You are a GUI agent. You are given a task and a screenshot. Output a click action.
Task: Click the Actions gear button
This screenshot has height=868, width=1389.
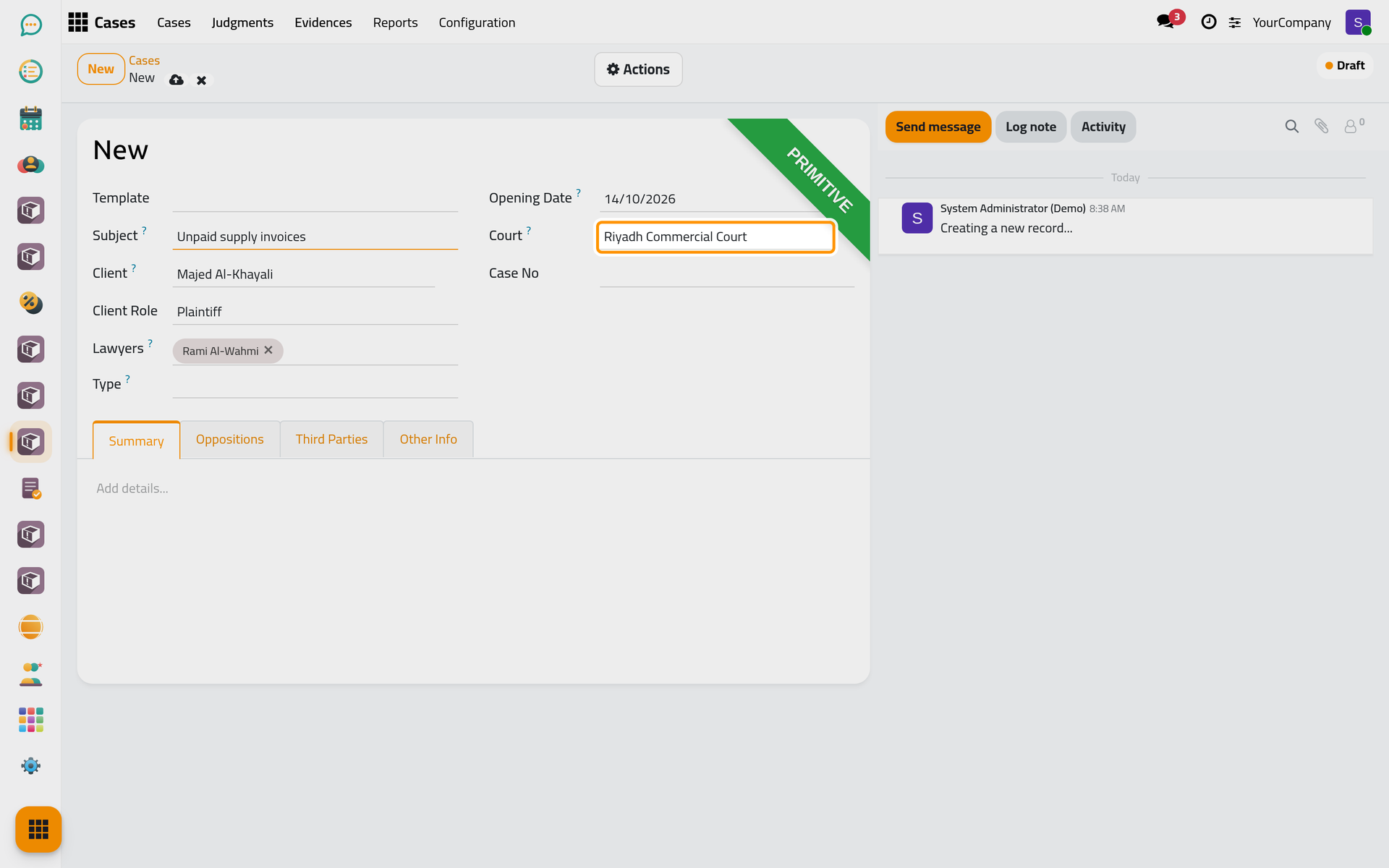click(638, 69)
